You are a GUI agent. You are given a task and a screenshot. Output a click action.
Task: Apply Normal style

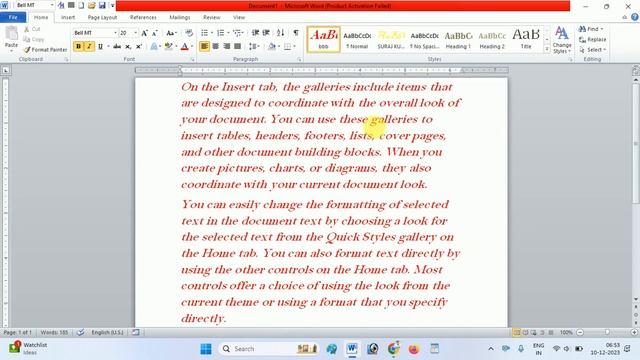tap(357, 40)
